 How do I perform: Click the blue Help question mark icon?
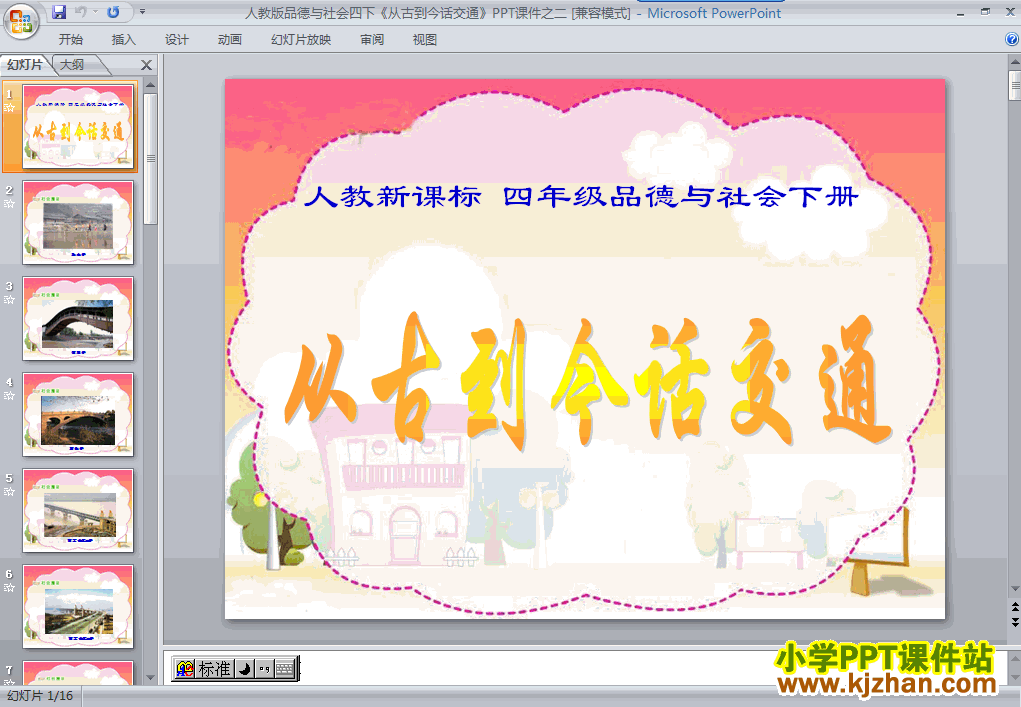(x=1012, y=39)
